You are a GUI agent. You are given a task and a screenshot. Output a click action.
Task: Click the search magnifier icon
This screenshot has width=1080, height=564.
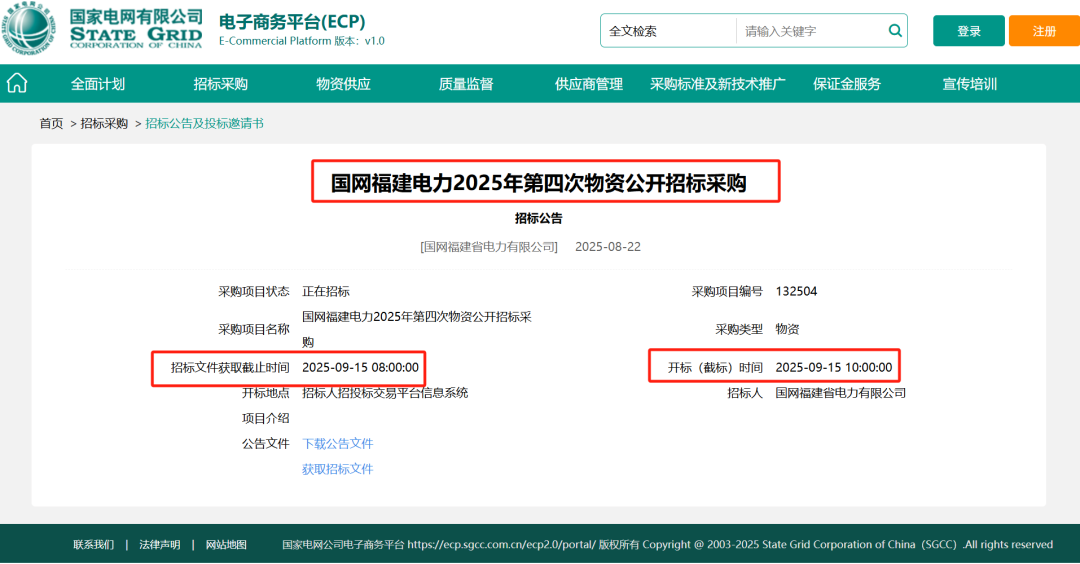(895, 30)
